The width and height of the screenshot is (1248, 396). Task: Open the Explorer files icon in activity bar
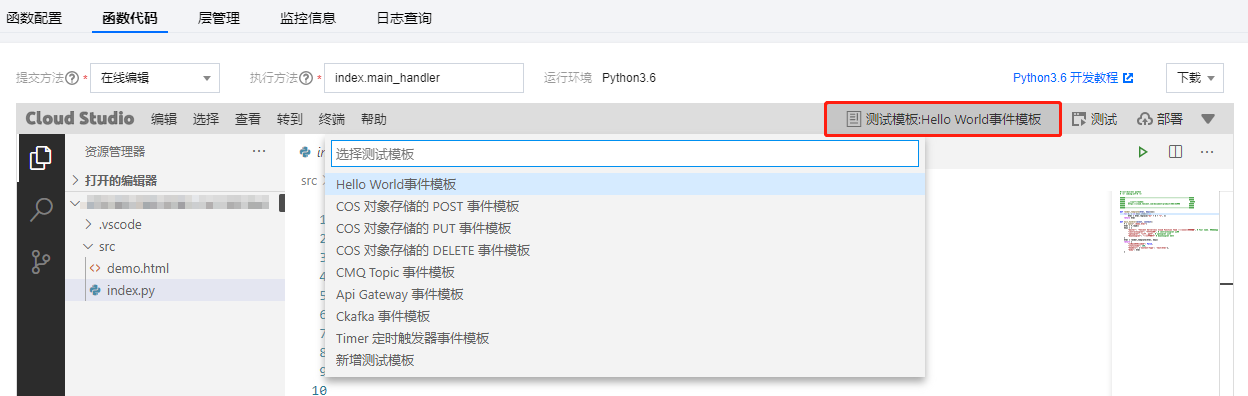pyautogui.click(x=41, y=158)
